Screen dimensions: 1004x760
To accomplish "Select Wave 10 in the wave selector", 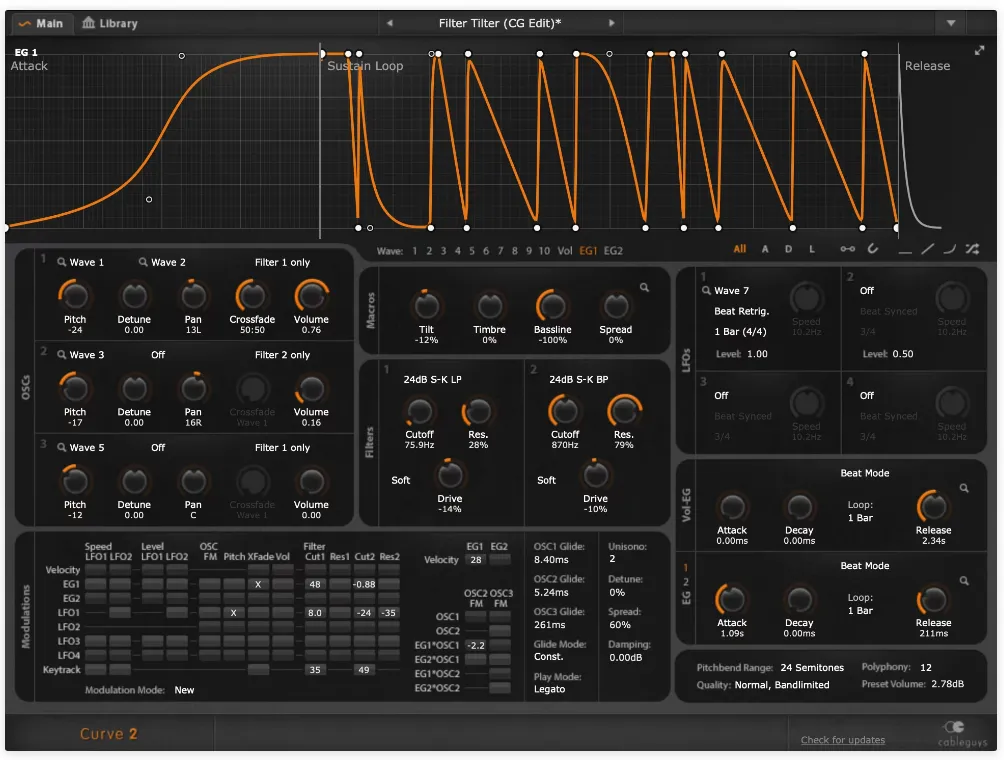I will pyautogui.click(x=544, y=250).
